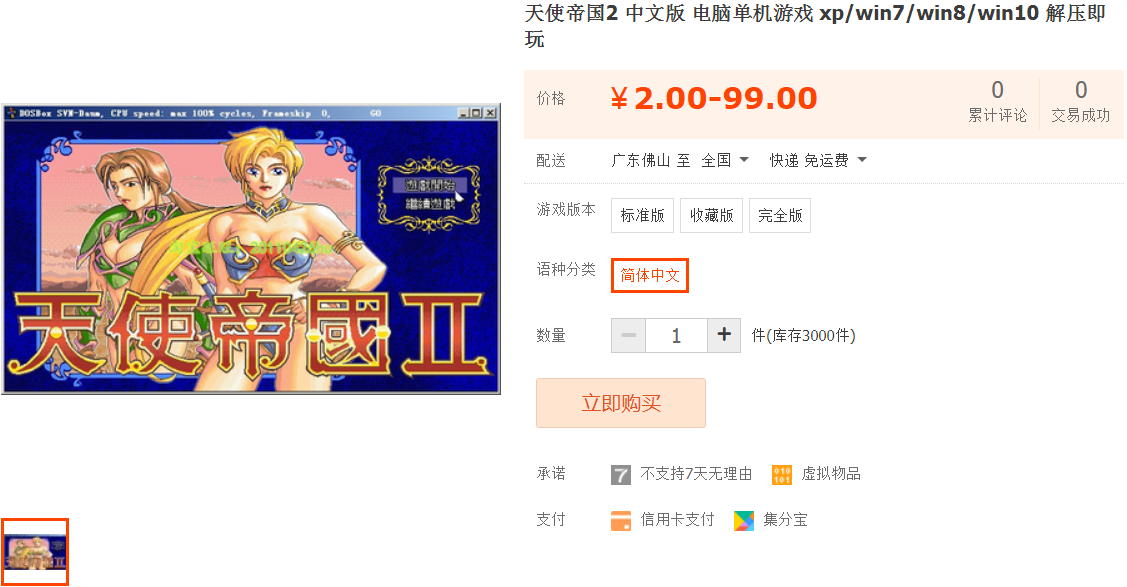Click the virtual goods (虚拟物品) icon
This screenshot has height=587, width=1127.
(781, 474)
